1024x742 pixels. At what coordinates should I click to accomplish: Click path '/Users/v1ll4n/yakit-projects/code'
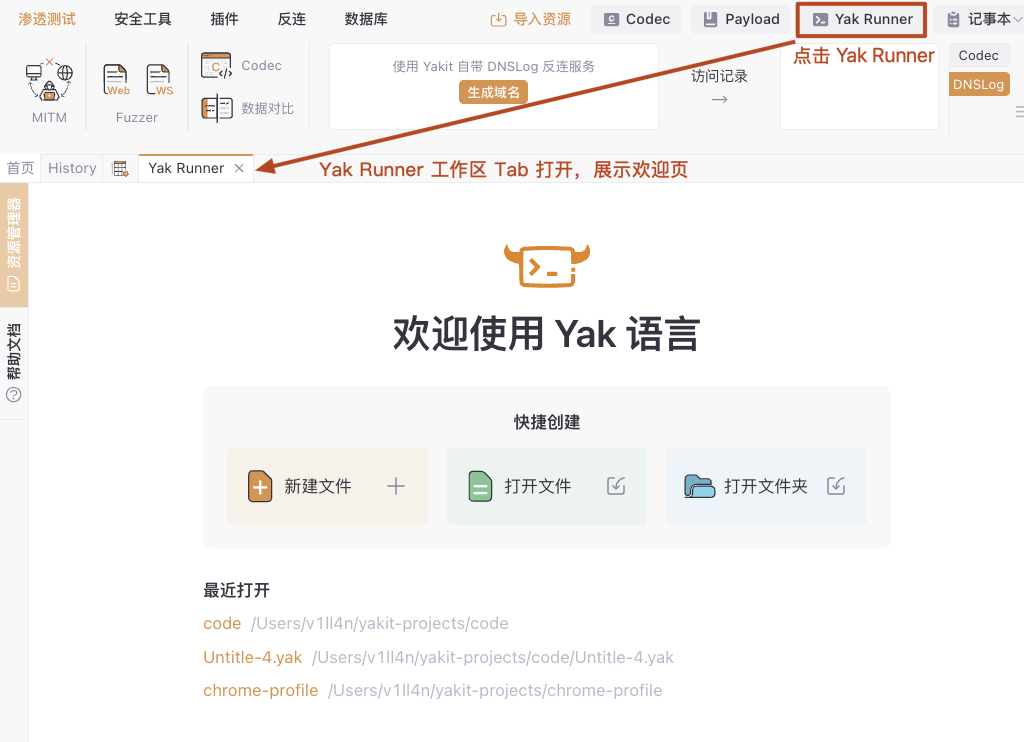[379, 623]
